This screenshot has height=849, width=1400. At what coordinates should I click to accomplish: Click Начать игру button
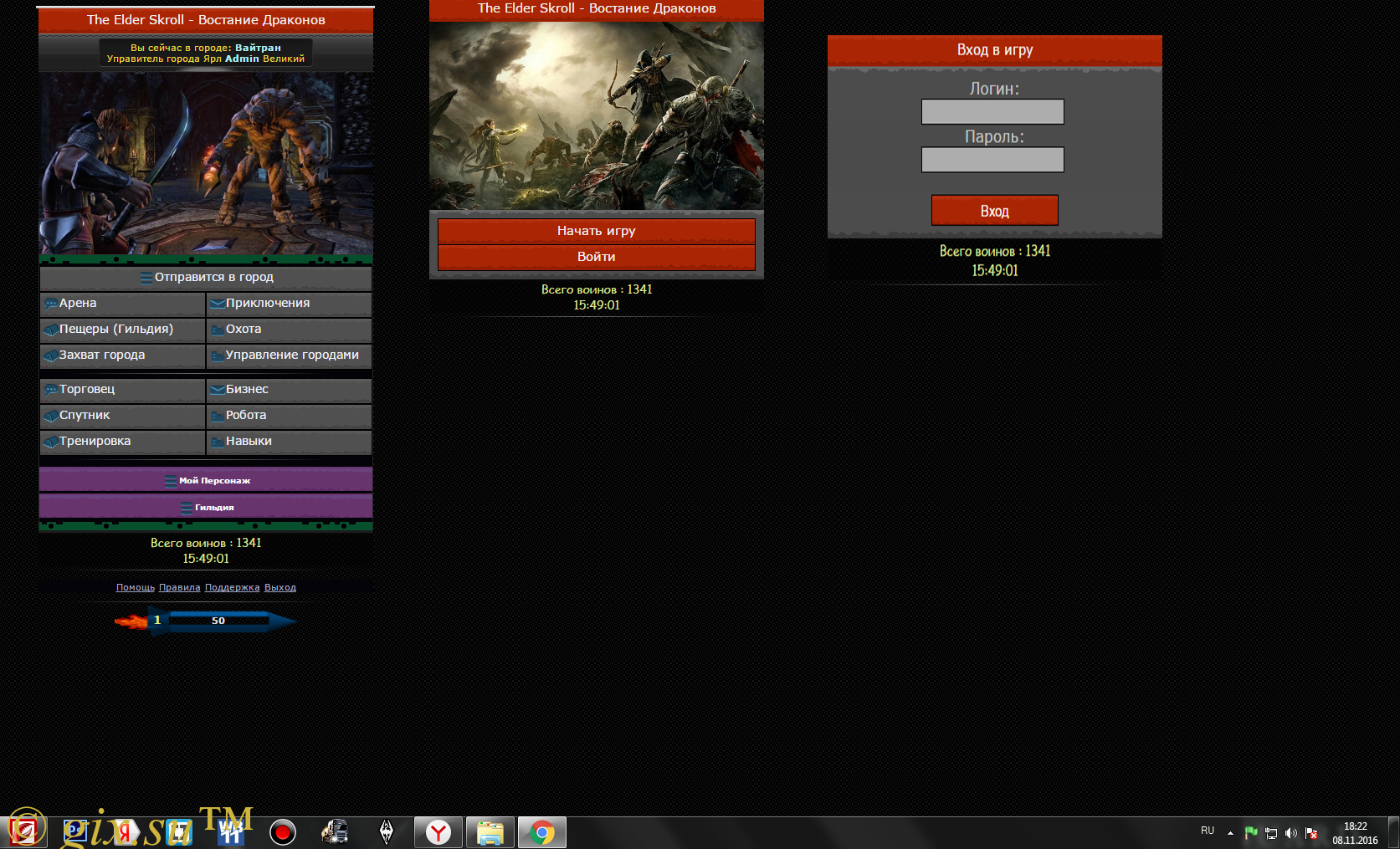(597, 231)
